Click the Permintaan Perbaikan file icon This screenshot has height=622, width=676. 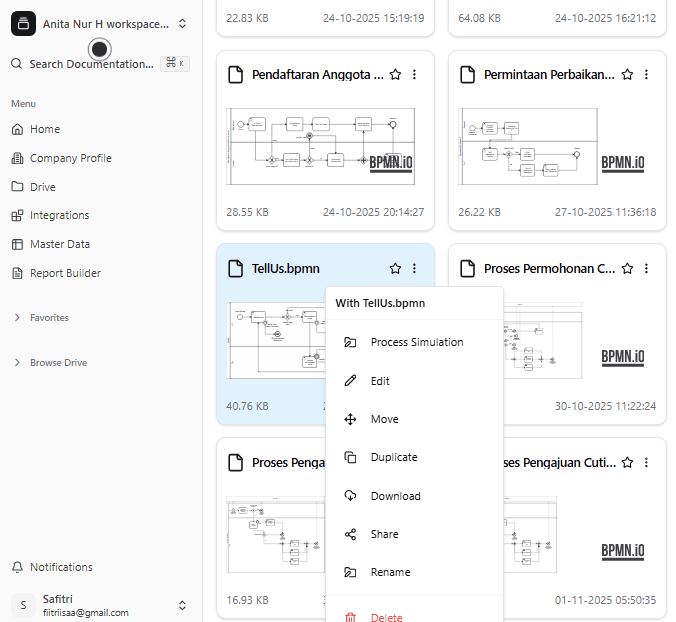coord(467,75)
